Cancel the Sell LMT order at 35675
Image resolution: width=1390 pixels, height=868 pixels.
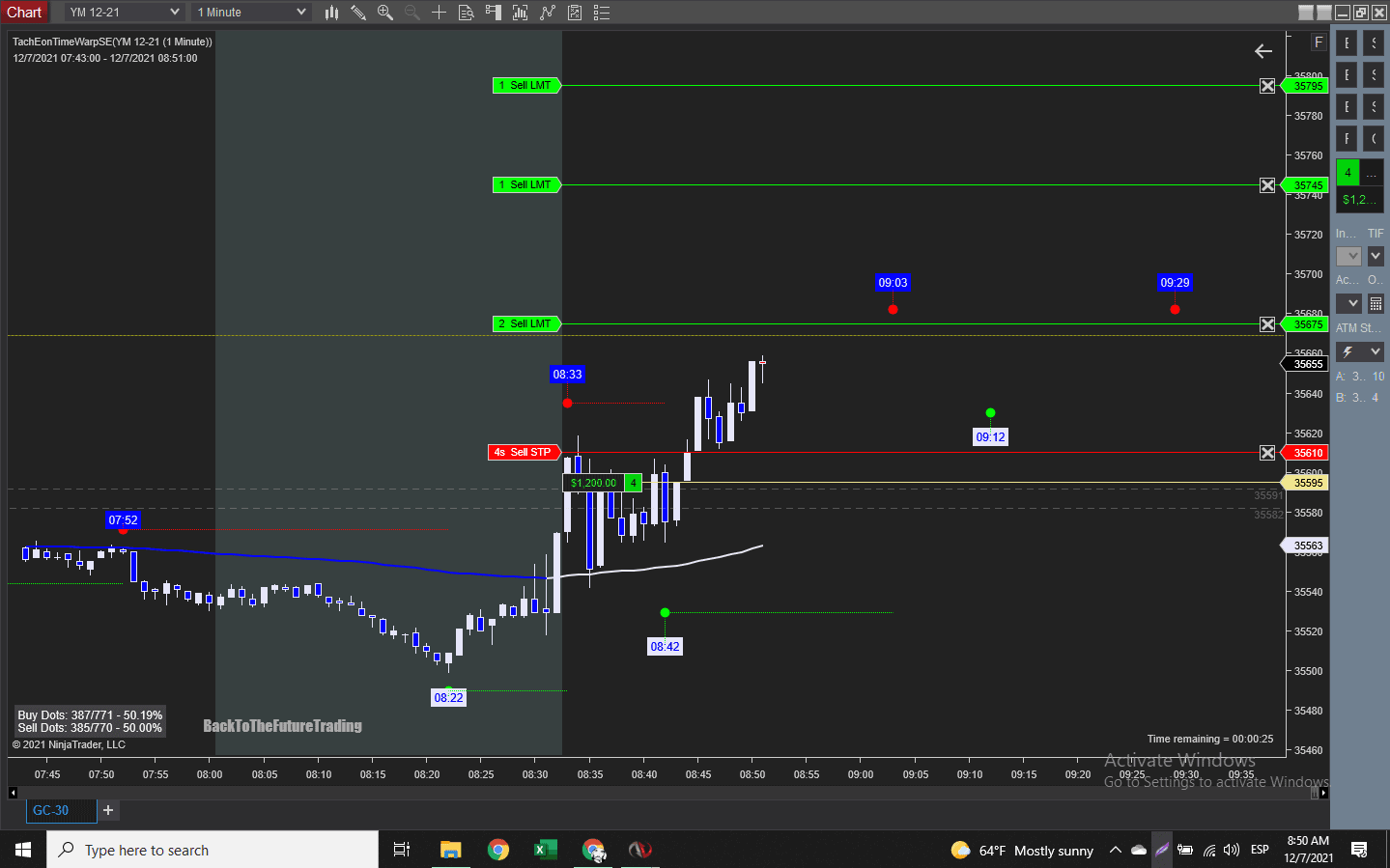click(1267, 324)
